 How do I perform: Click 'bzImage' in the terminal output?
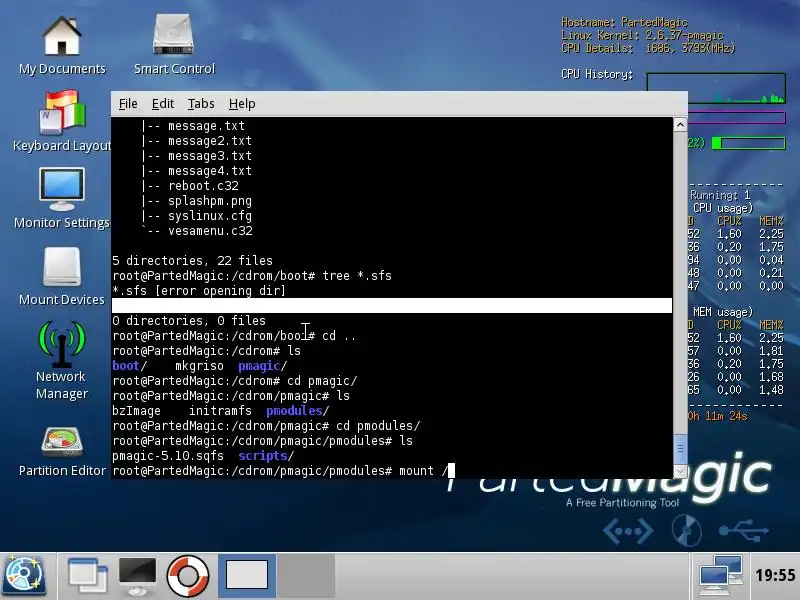coord(136,411)
